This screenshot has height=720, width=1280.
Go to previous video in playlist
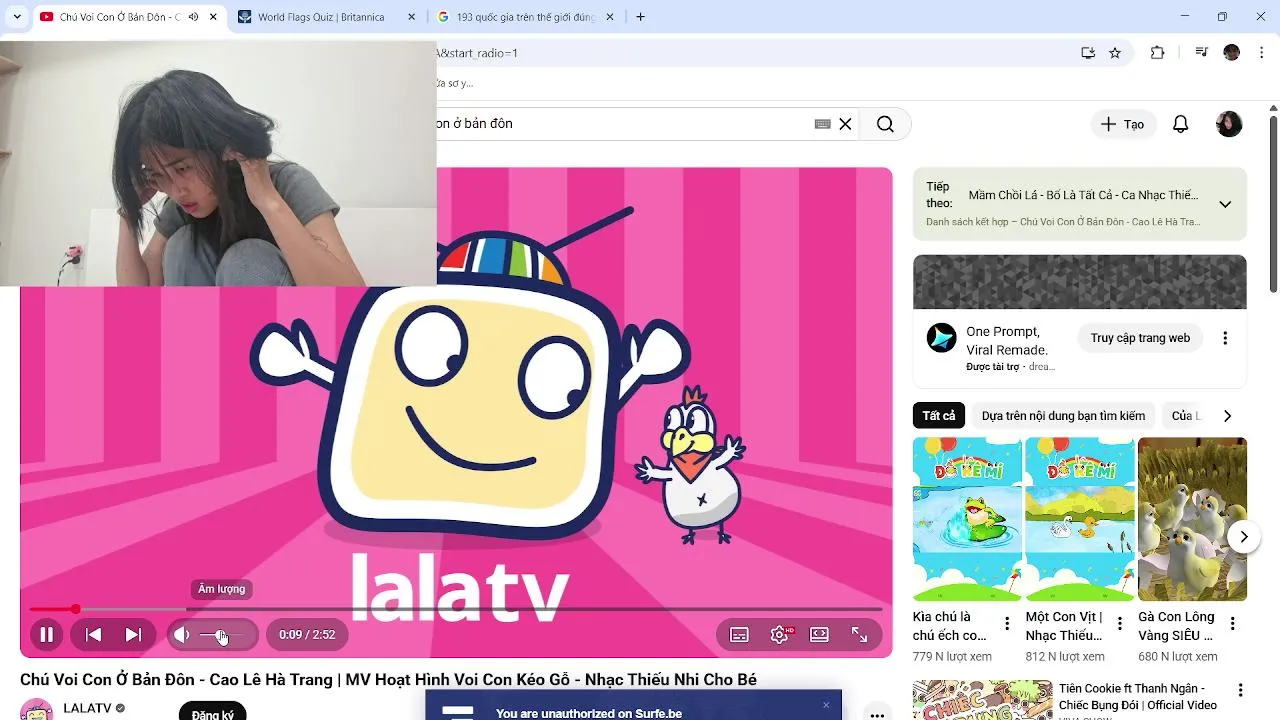pos(93,634)
